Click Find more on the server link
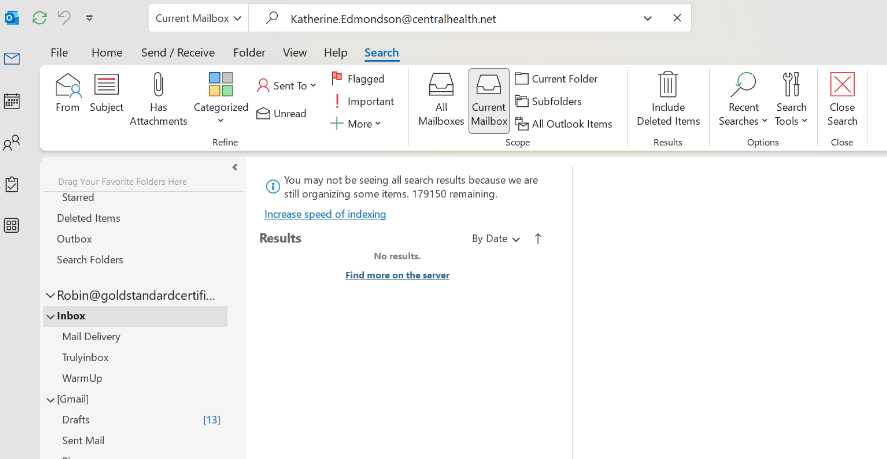887x459 pixels. [397, 276]
